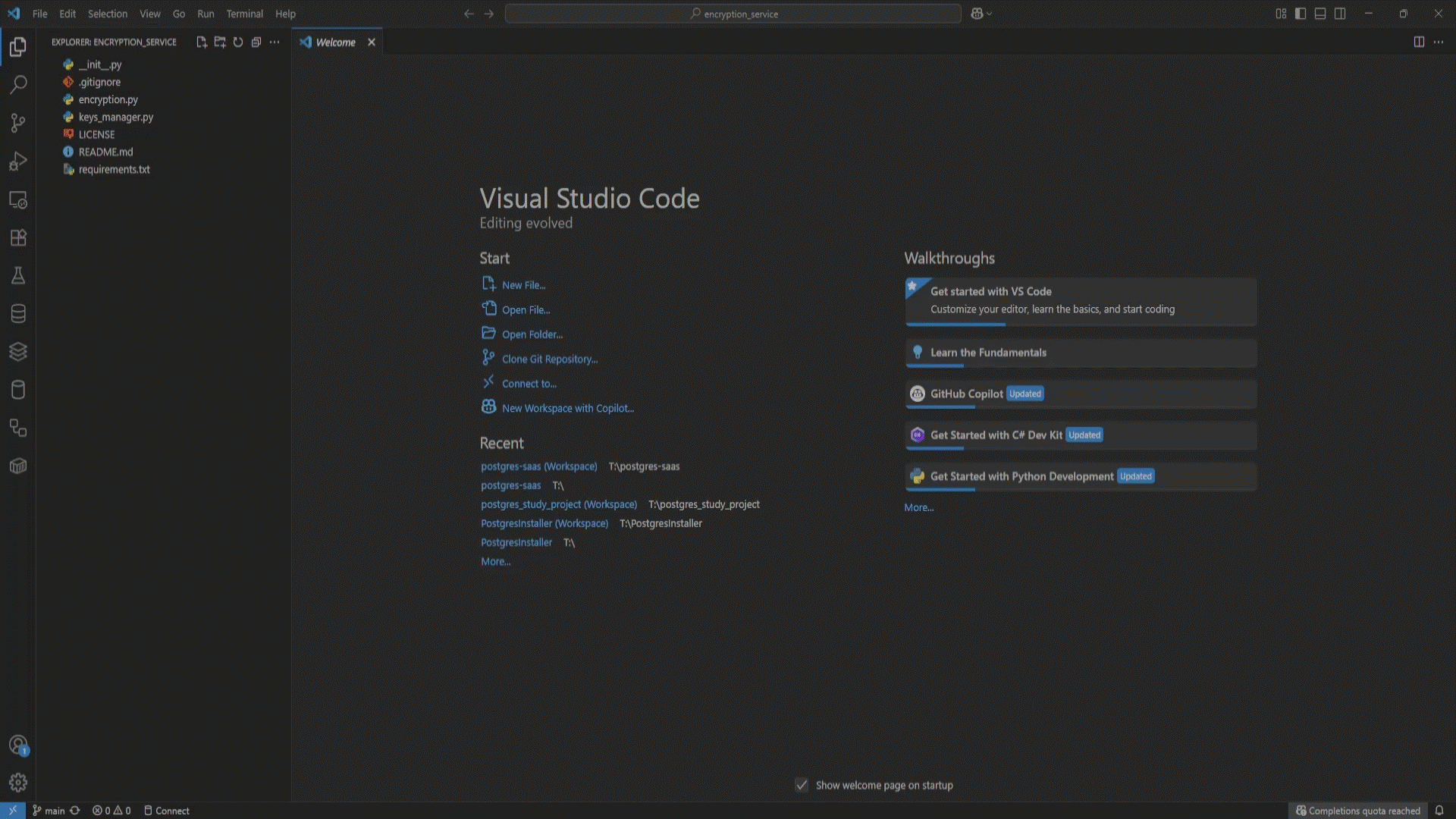The width and height of the screenshot is (1456, 819).
Task: Click remote window indicator in status bar
Action: 13,811
